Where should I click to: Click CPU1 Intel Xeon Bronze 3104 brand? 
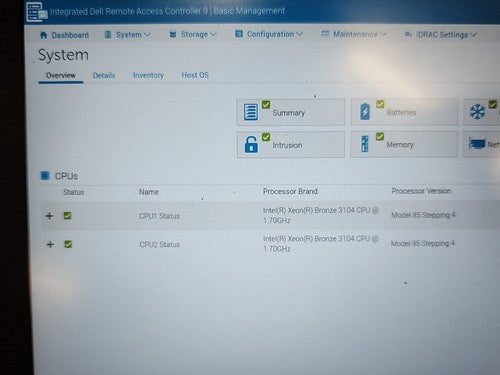[321, 215]
